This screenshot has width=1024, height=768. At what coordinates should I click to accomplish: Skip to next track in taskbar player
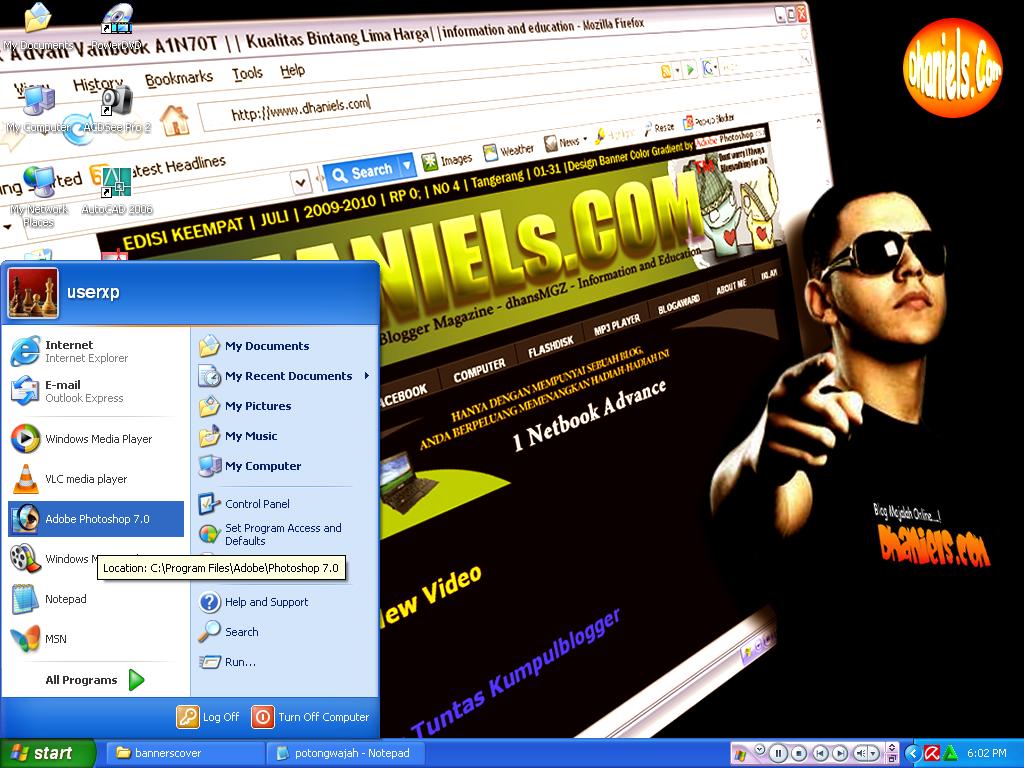pos(840,754)
